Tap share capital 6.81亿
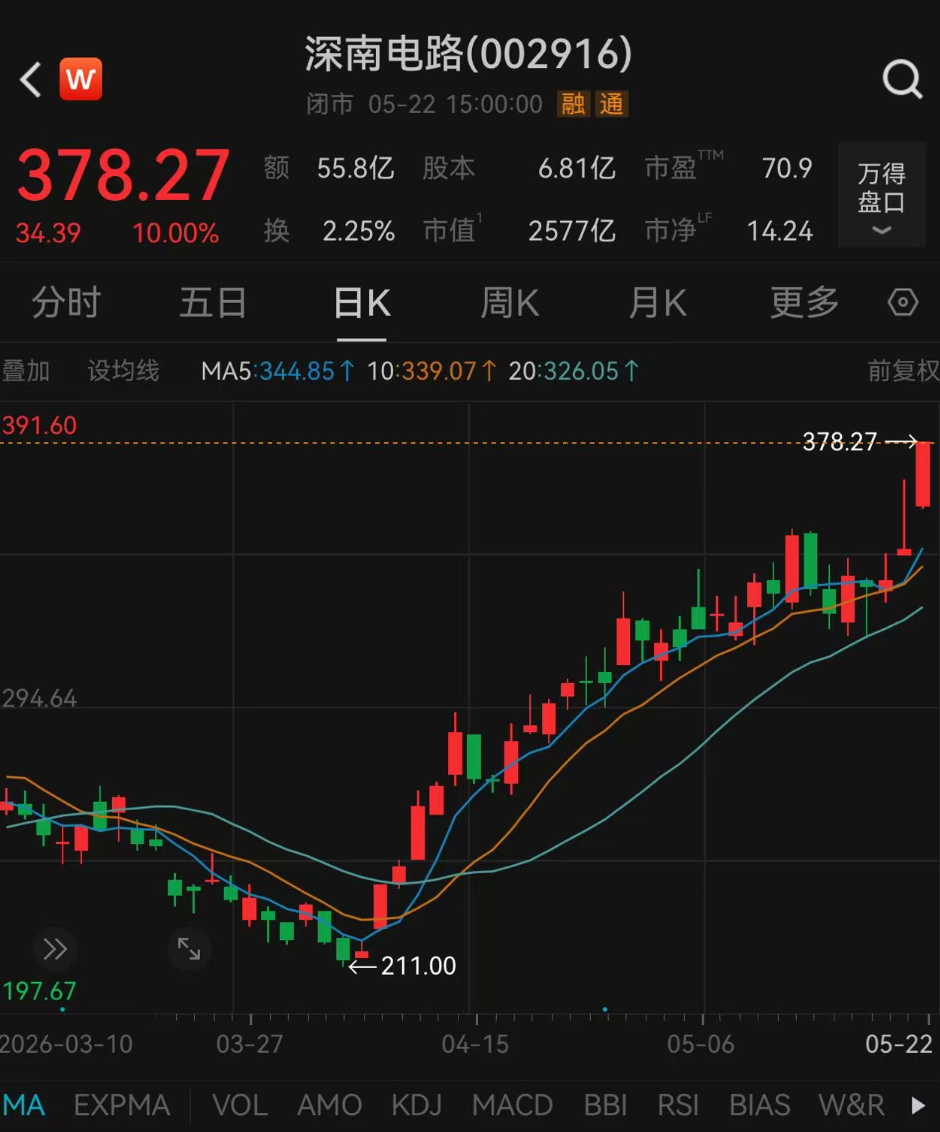The width and height of the screenshot is (940, 1132). (x=577, y=168)
